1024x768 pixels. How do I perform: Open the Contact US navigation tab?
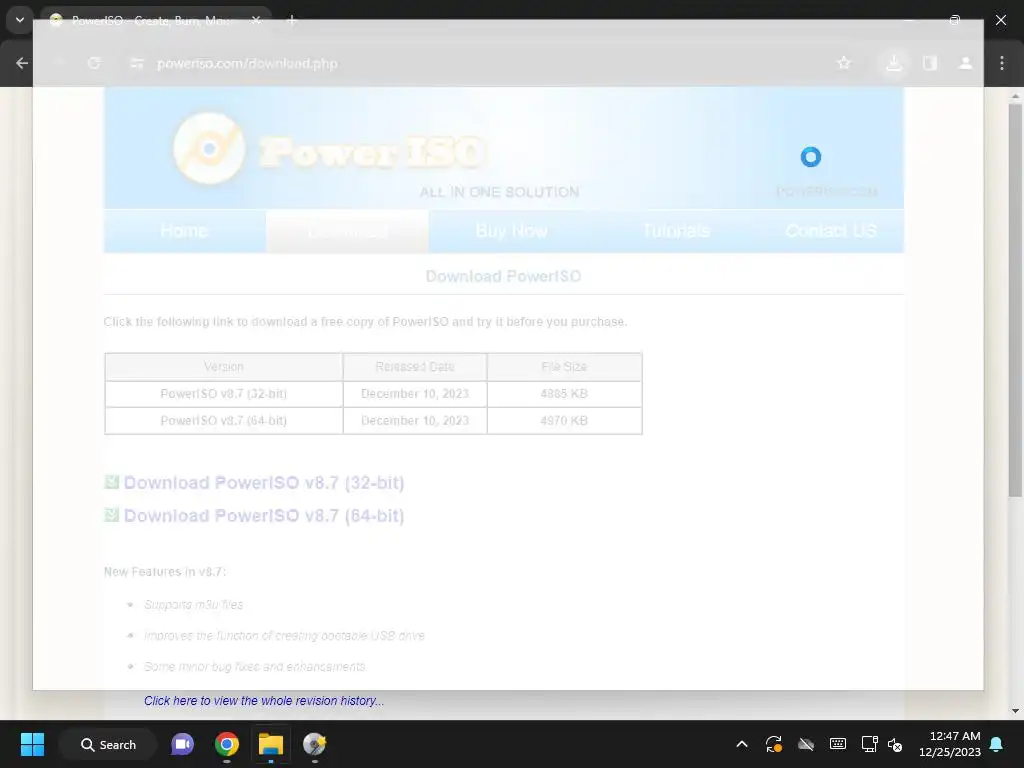click(831, 231)
